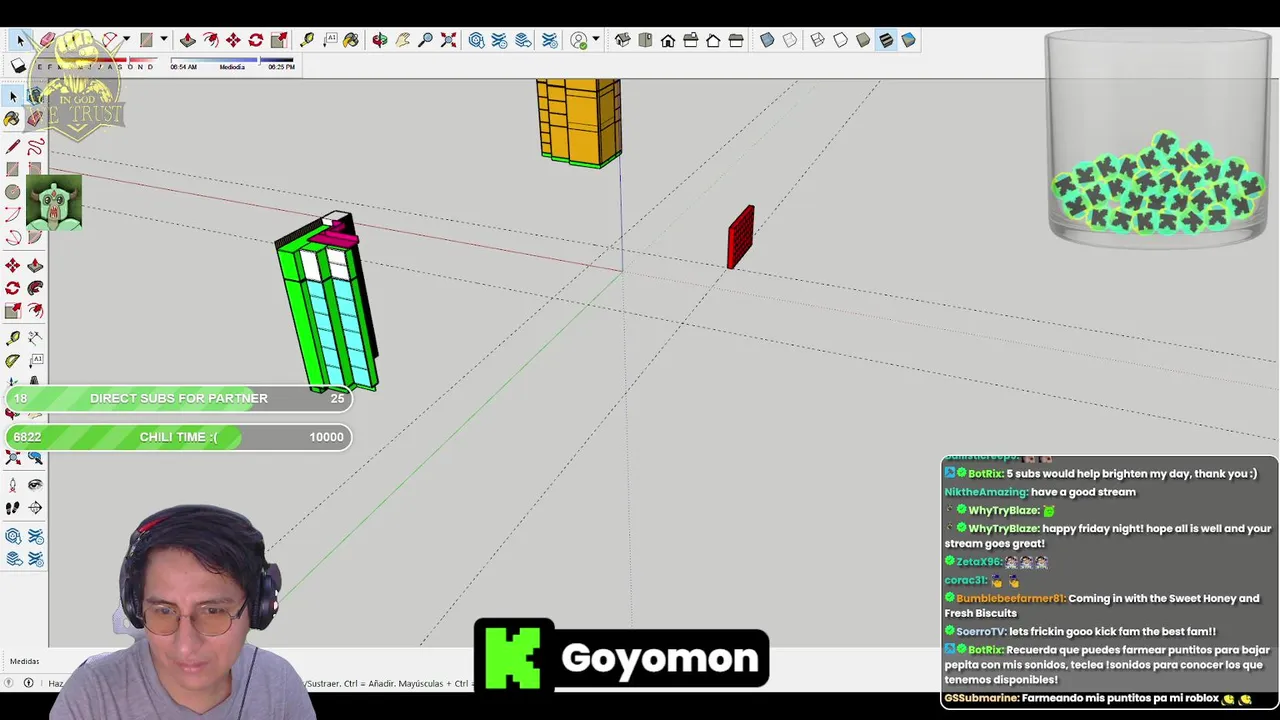Open the account sign-in dropdown arrow
The image size is (1280, 720).
596,40
